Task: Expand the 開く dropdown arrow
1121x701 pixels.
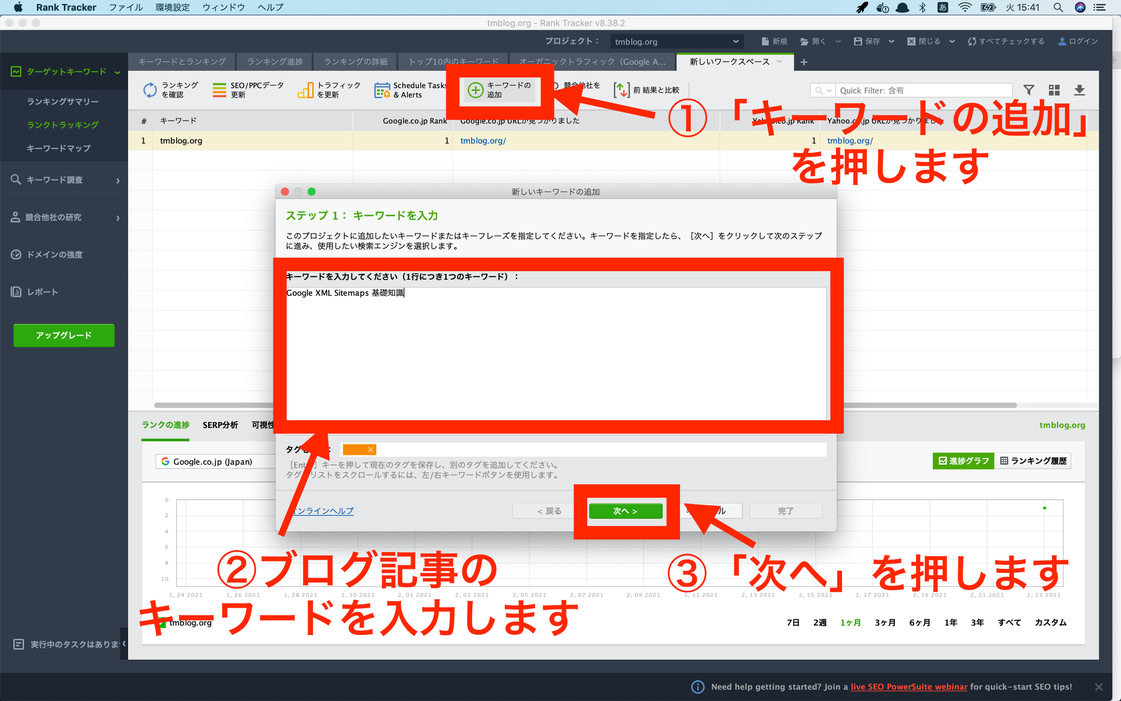Action: pos(838,41)
